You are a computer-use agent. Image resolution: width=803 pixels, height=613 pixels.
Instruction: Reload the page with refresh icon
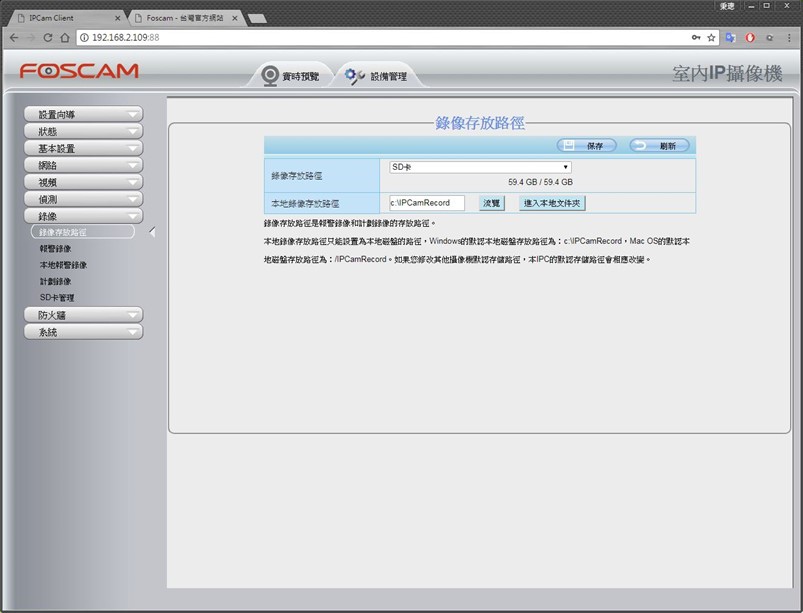[x=48, y=37]
